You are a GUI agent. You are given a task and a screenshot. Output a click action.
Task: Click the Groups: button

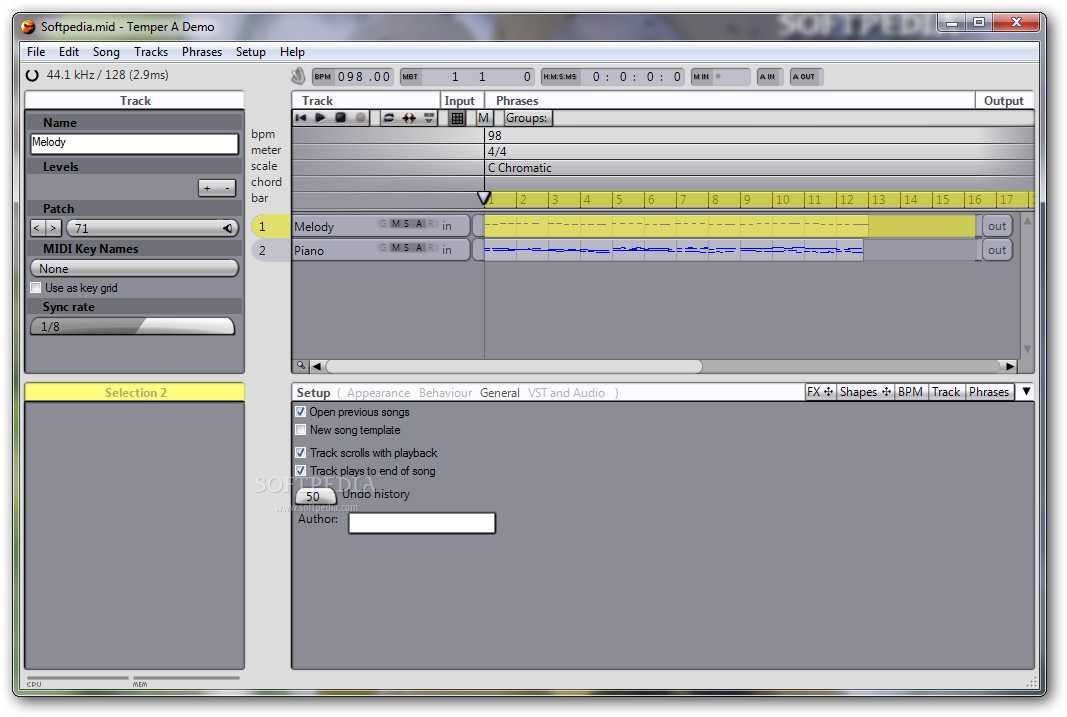(x=526, y=118)
